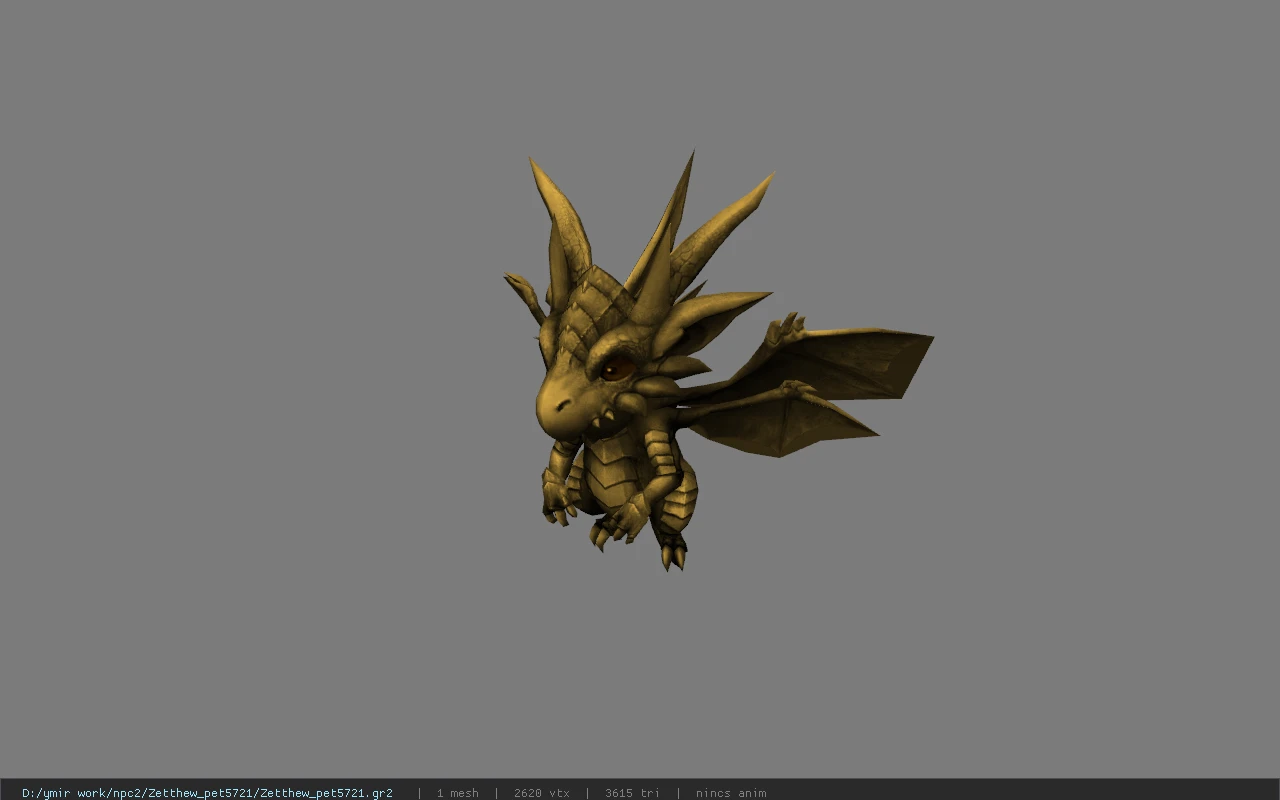This screenshot has height=800, width=1280.
Task: Click the '3615 tri' triangle count
Action: coord(632,793)
